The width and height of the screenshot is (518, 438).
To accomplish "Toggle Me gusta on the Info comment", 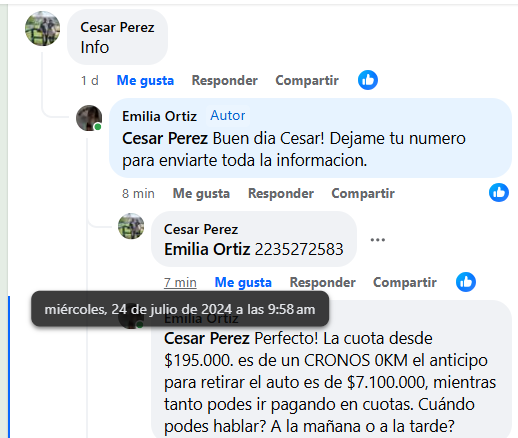I will 145,80.
